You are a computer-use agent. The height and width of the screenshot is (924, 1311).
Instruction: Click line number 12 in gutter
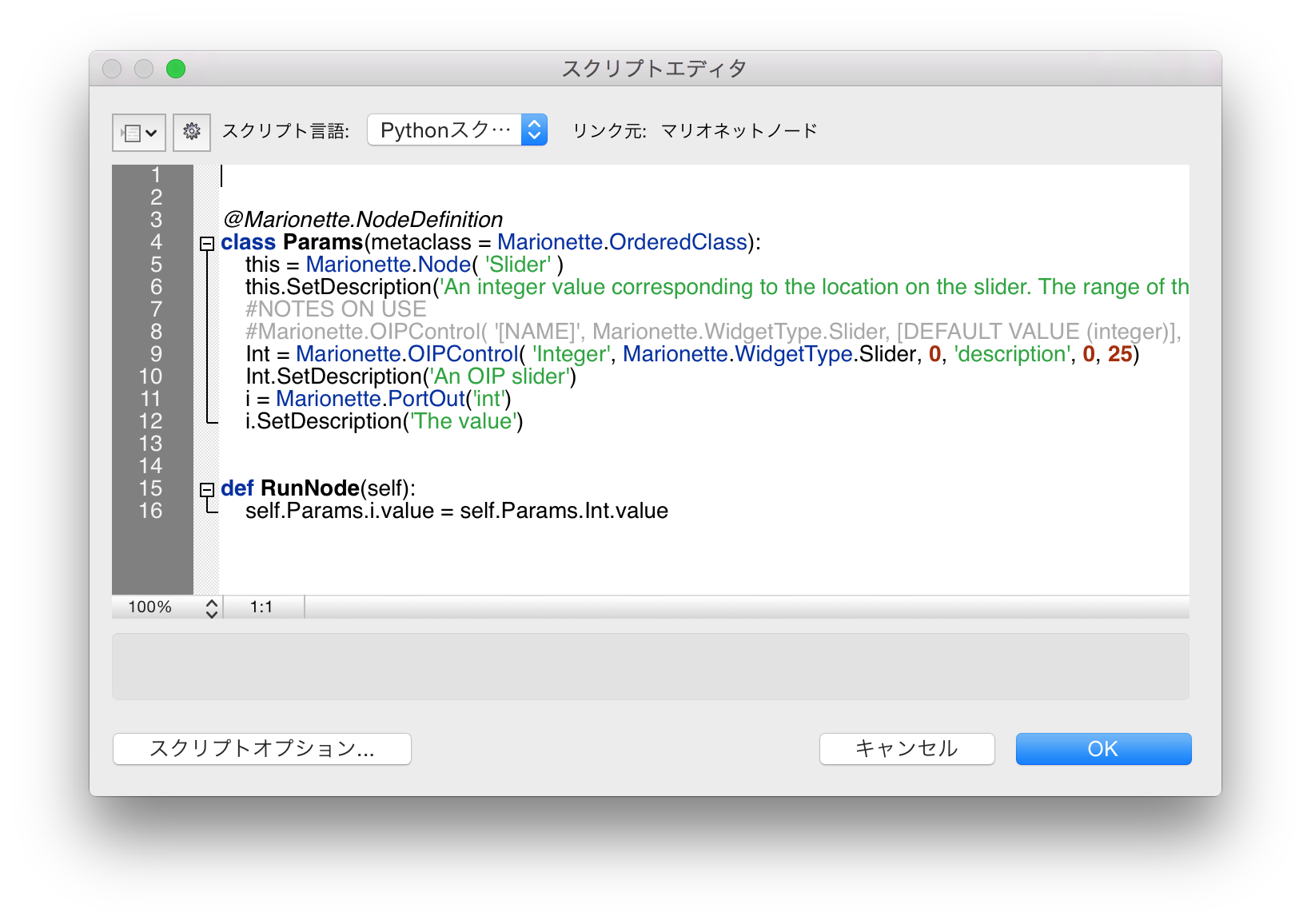150,421
